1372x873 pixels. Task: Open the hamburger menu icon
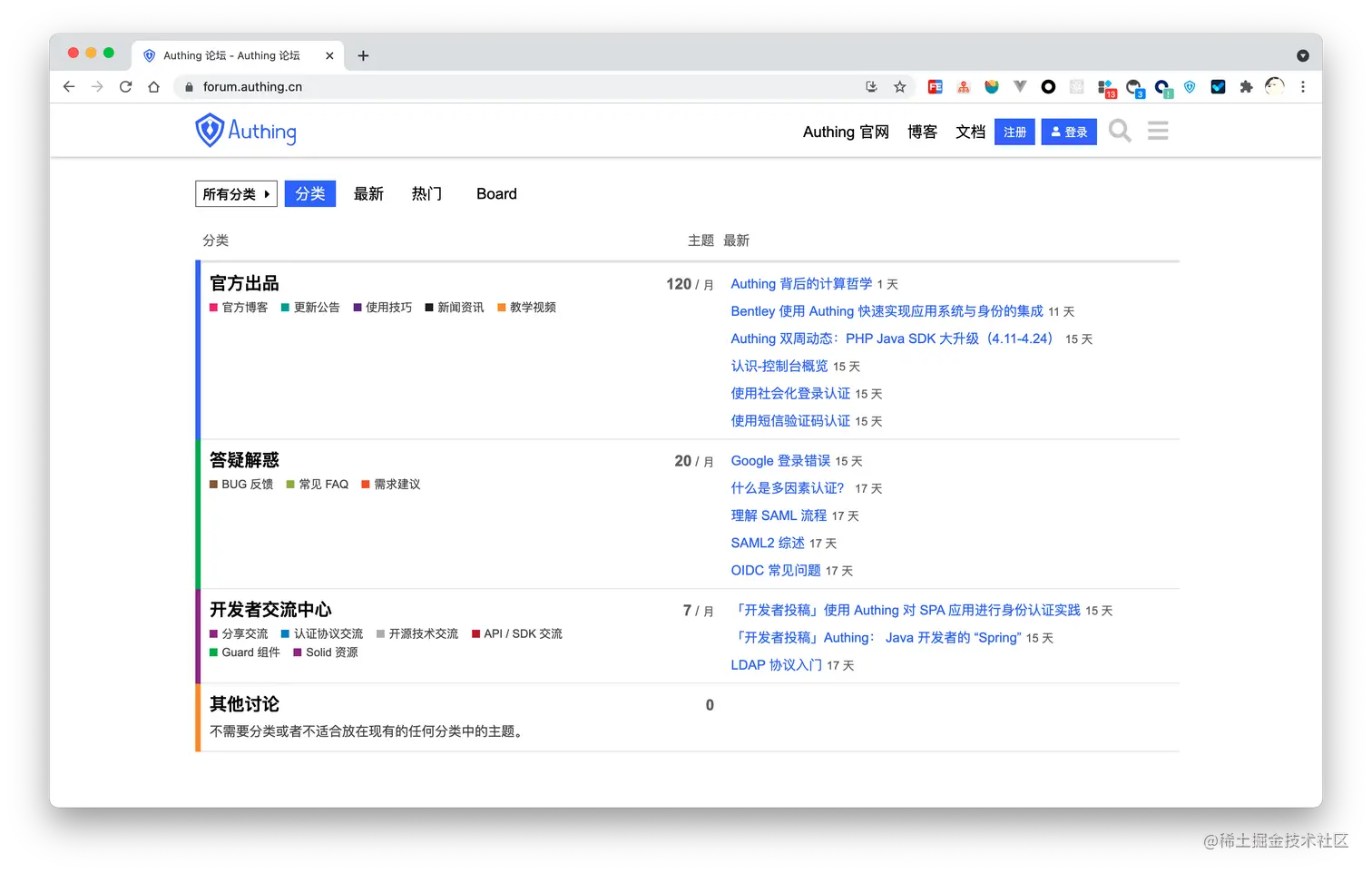(x=1158, y=132)
